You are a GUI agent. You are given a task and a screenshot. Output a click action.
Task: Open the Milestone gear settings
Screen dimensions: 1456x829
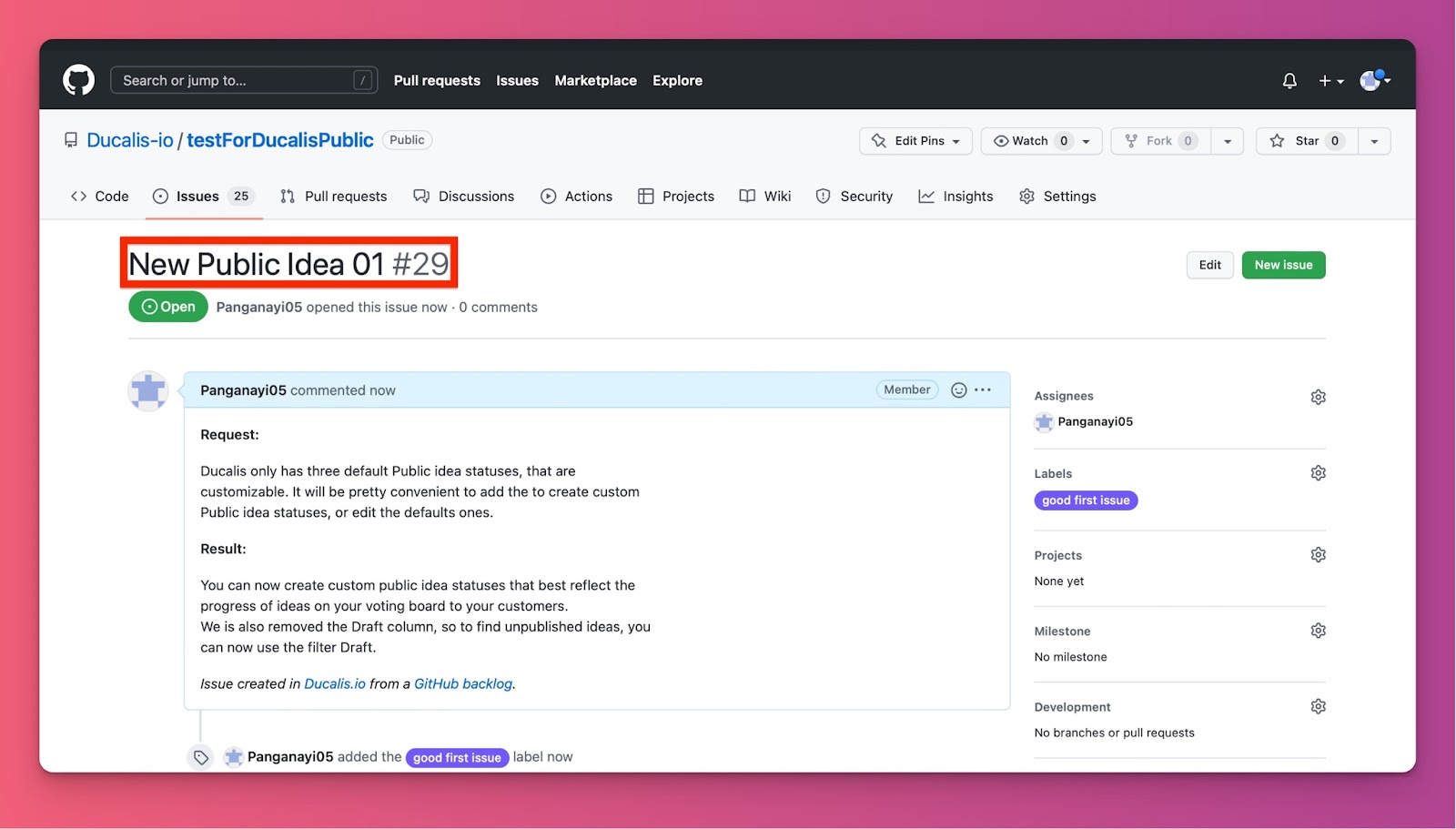(x=1318, y=631)
